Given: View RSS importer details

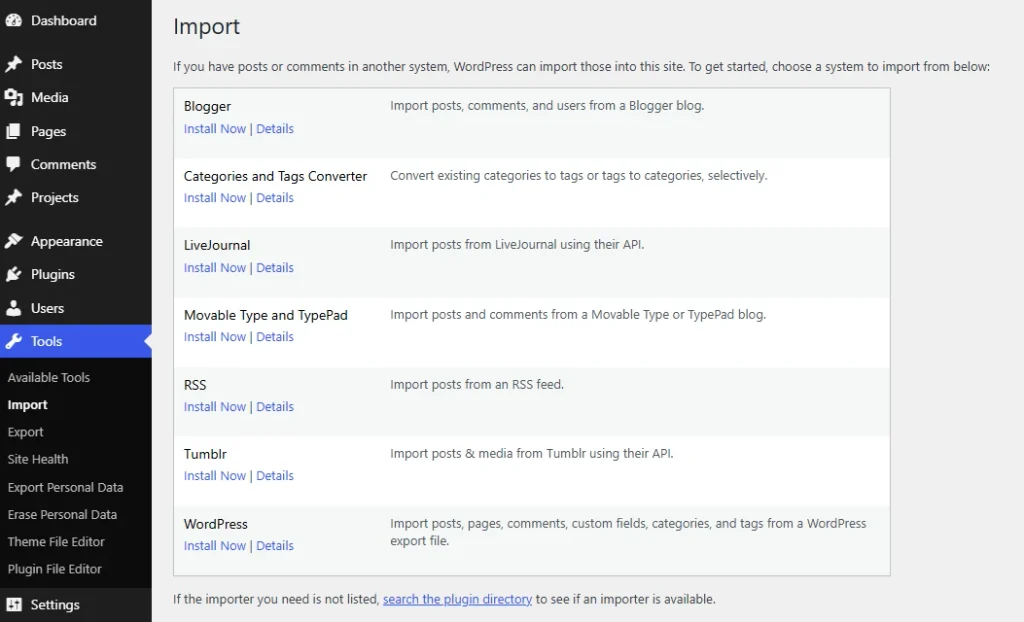Looking at the screenshot, I should pyautogui.click(x=275, y=407).
